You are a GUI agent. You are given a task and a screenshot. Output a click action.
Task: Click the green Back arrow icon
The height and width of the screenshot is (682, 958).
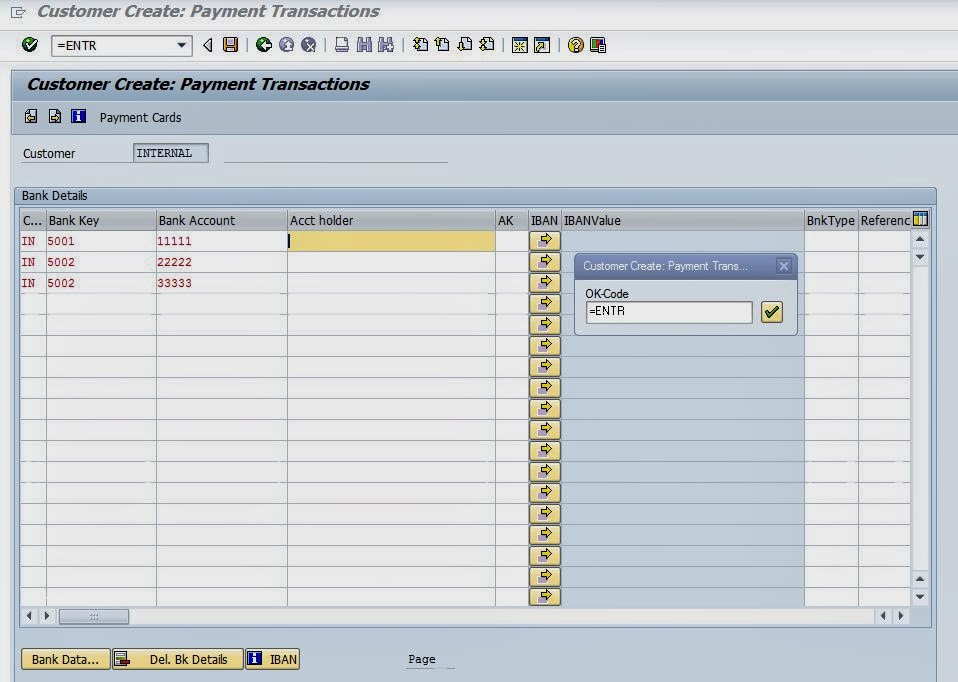coord(264,45)
